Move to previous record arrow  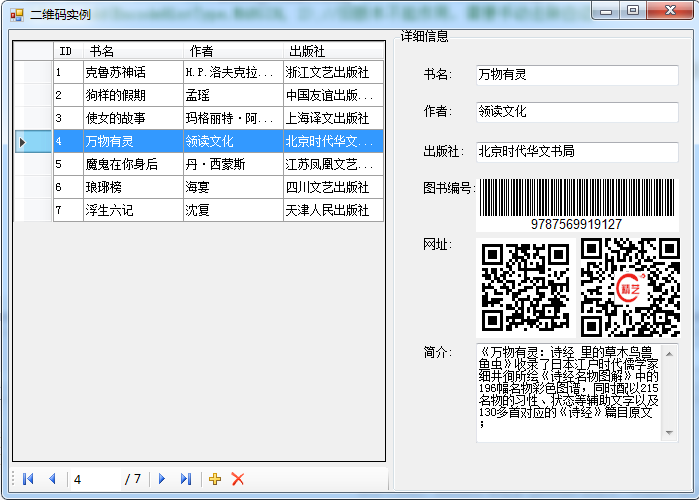52,479
